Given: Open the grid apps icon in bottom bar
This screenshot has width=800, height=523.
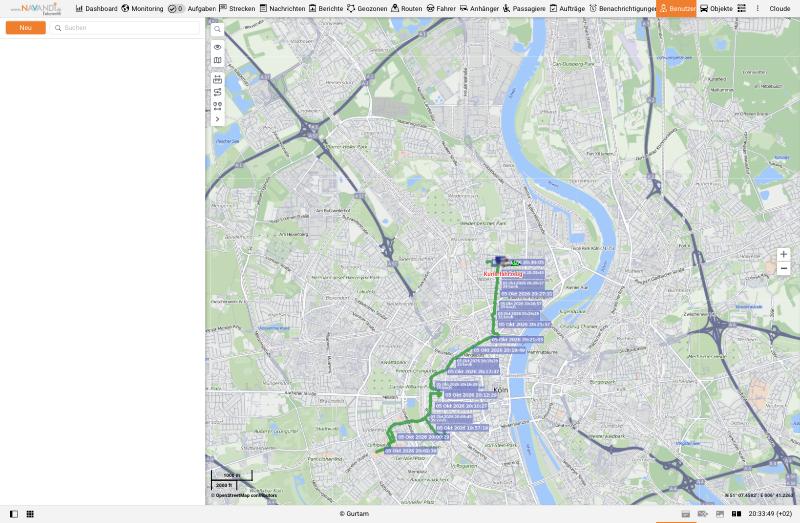Looking at the screenshot, I should [30, 514].
